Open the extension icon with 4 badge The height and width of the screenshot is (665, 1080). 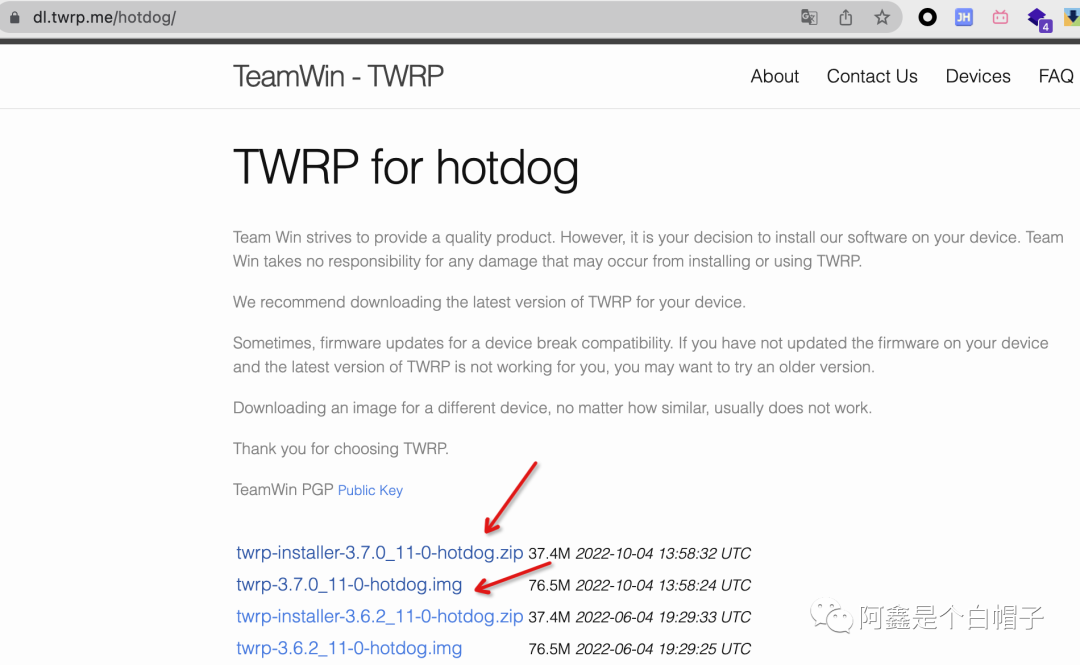click(x=1038, y=19)
